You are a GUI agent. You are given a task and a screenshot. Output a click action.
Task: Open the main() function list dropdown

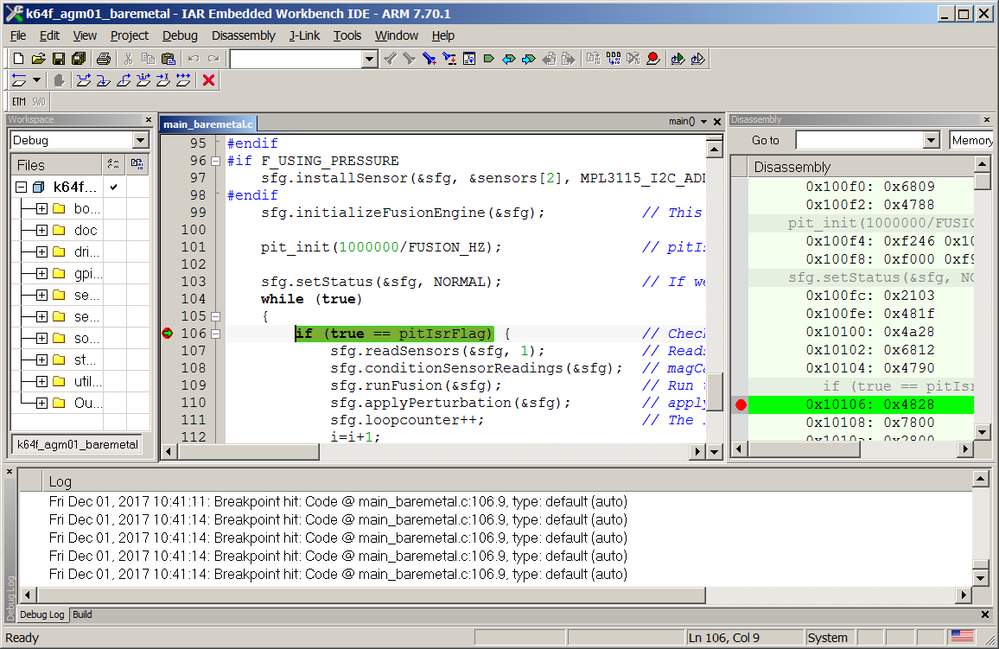pyautogui.click(x=704, y=122)
